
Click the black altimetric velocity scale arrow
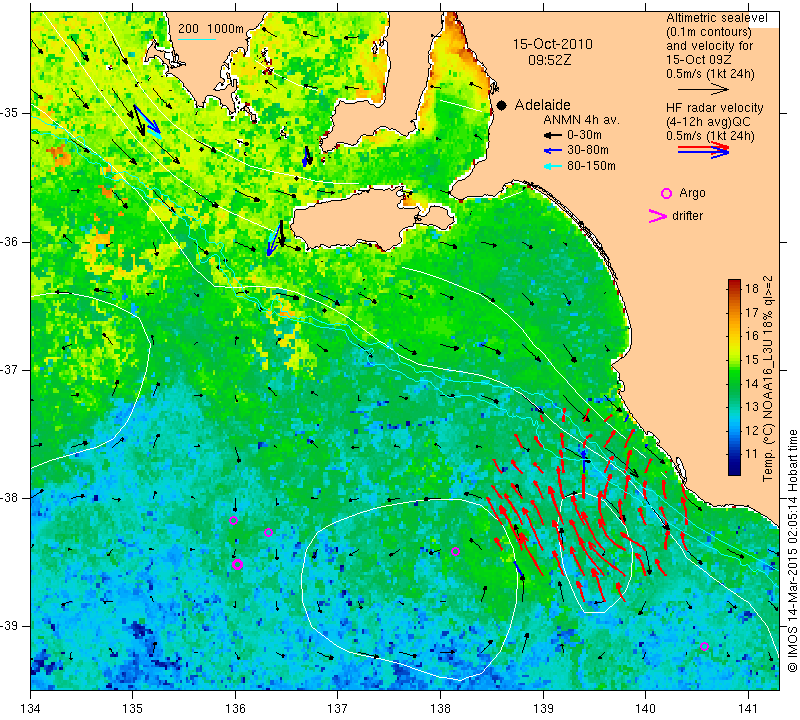coord(703,90)
